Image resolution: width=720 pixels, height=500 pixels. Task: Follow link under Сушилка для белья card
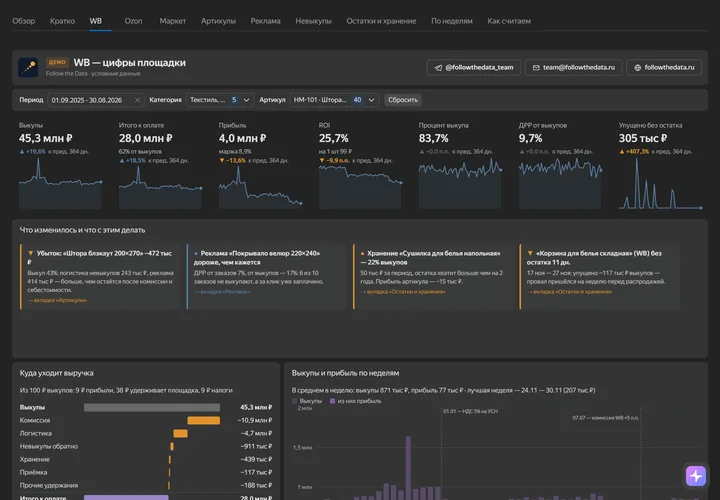(x=403, y=292)
